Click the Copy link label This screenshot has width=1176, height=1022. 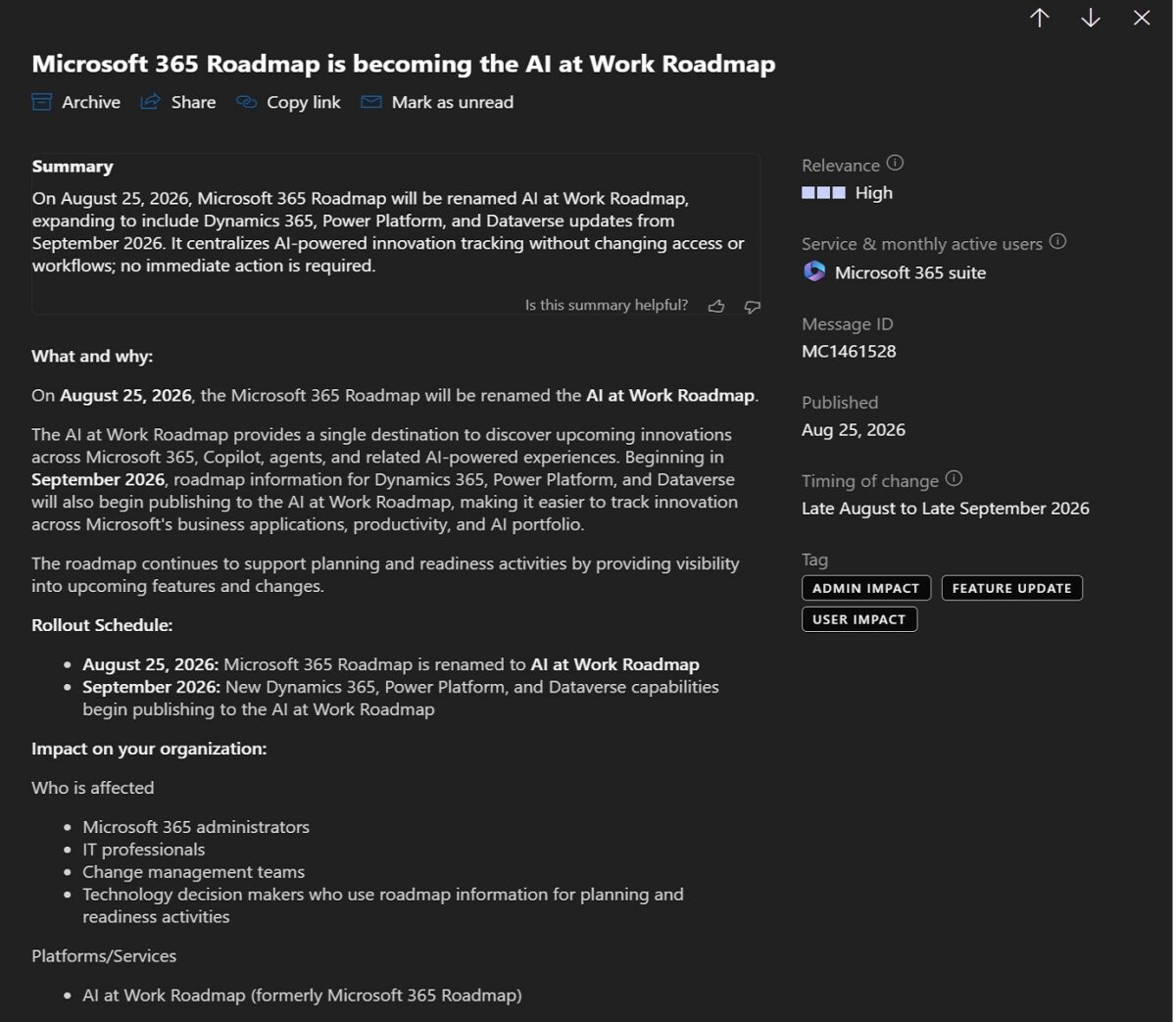(304, 102)
